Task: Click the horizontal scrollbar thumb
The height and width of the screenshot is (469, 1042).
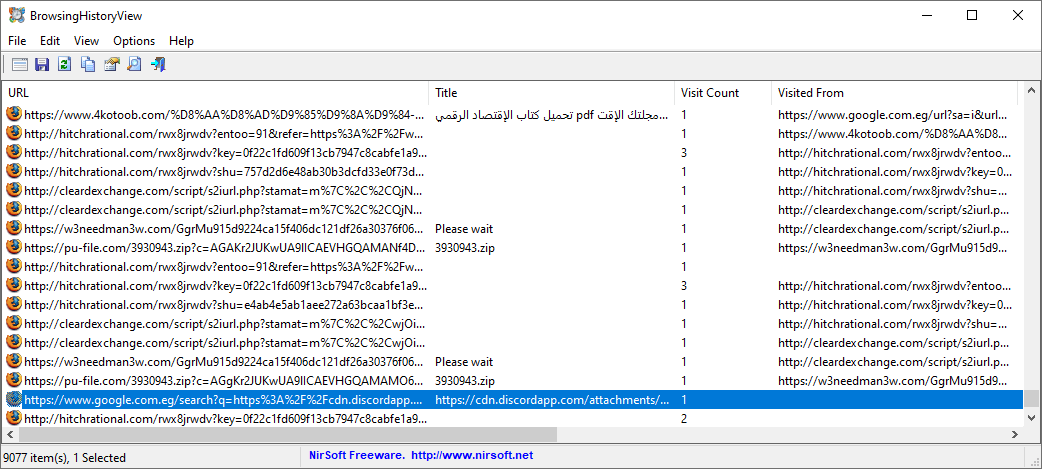Action: 288,434
